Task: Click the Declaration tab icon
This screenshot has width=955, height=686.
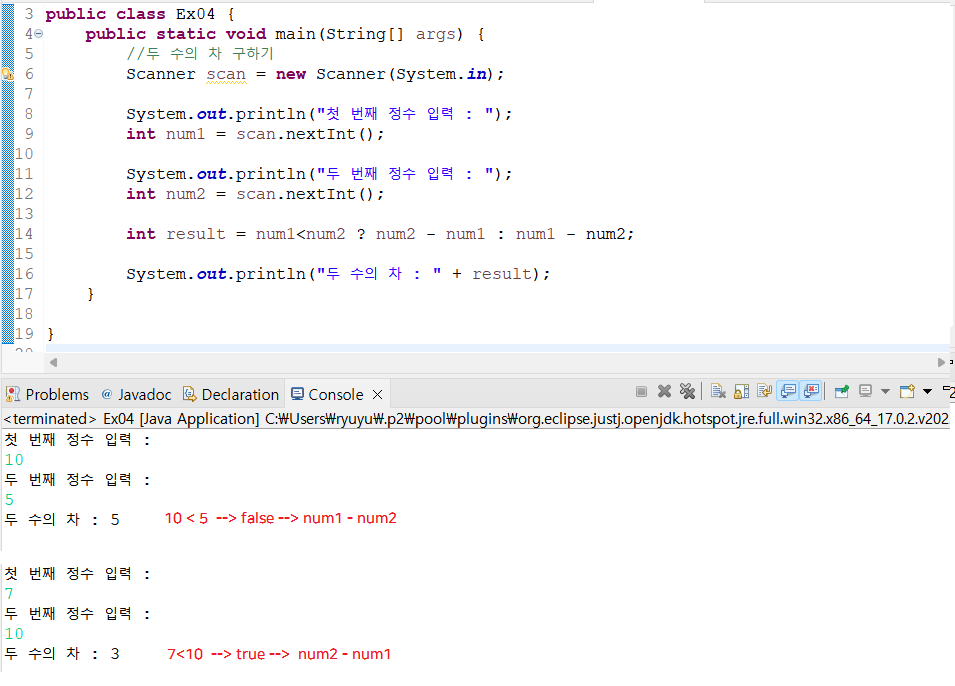Action: tap(189, 394)
